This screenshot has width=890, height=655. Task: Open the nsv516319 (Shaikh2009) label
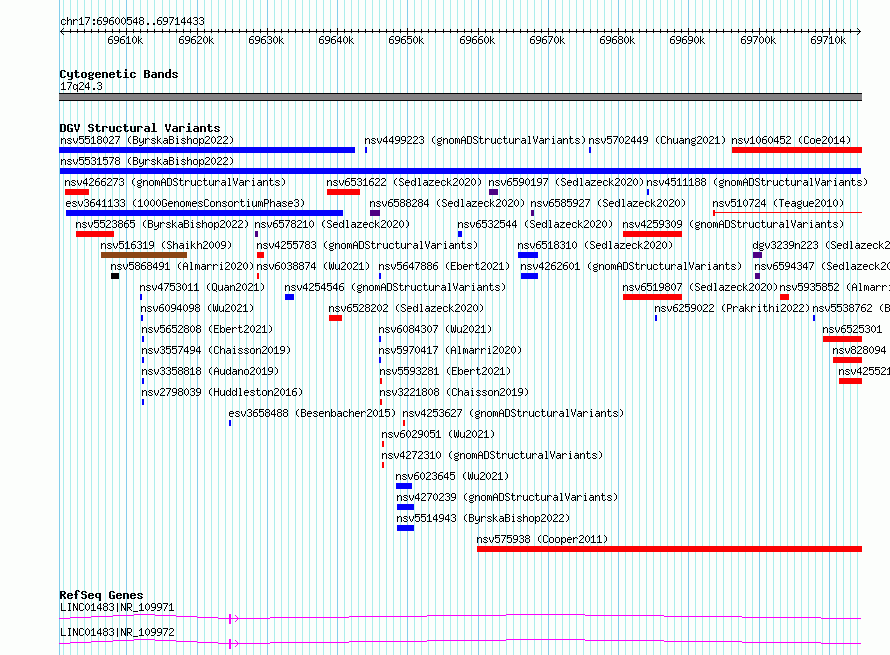pos(166,245)
